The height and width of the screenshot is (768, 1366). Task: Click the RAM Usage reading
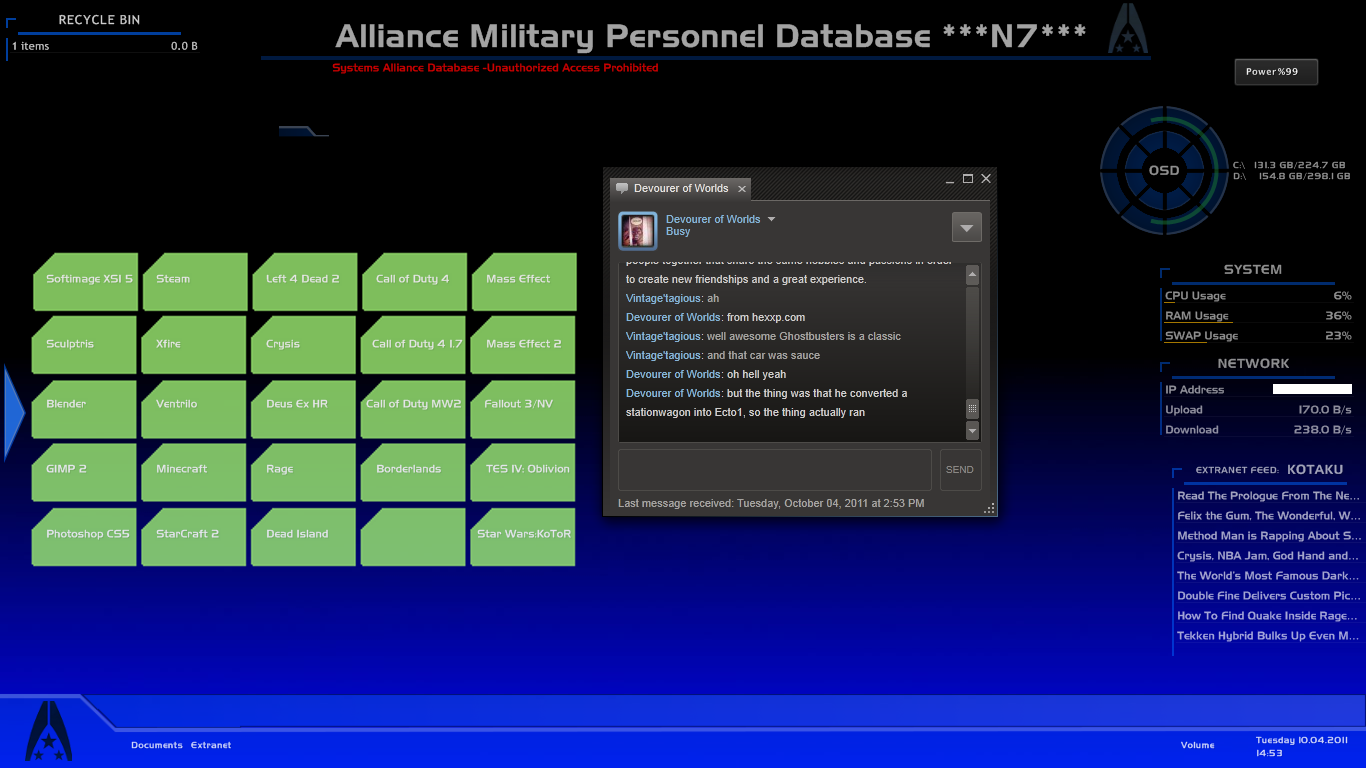pyautogui.click(x=1258, y=316)
